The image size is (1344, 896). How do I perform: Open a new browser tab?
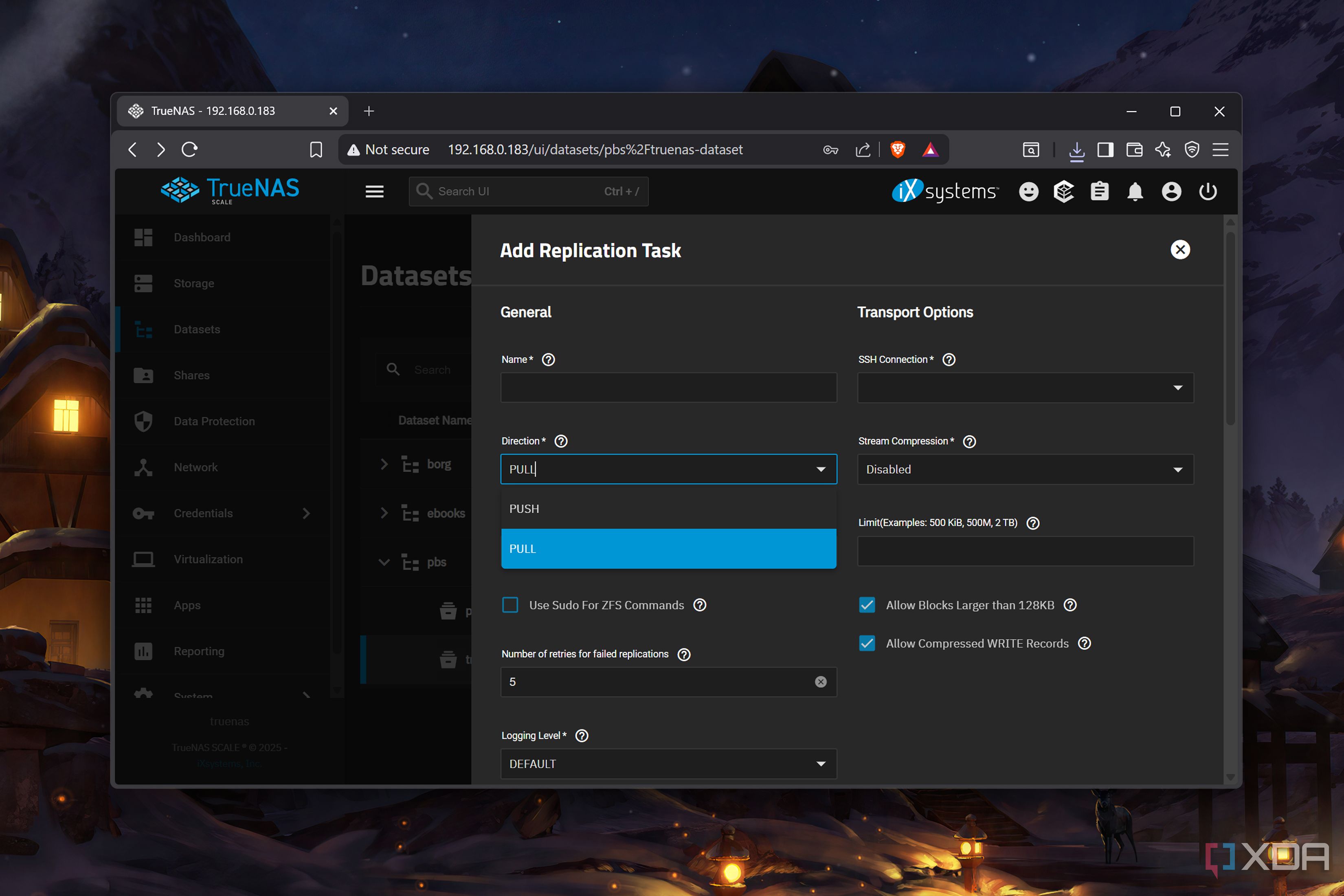tap(369, 111)
